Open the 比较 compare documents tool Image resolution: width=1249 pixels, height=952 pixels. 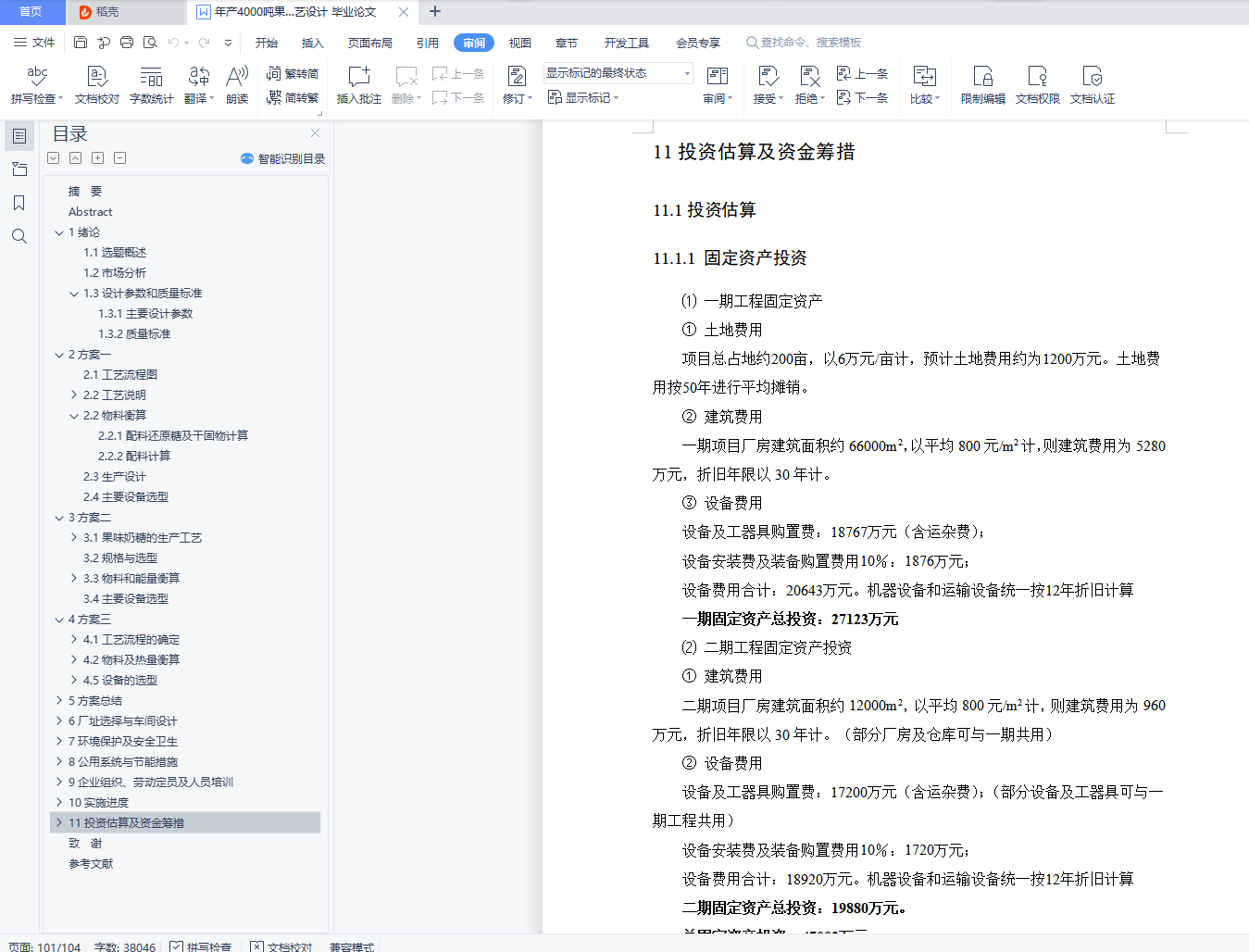(925, 85)
